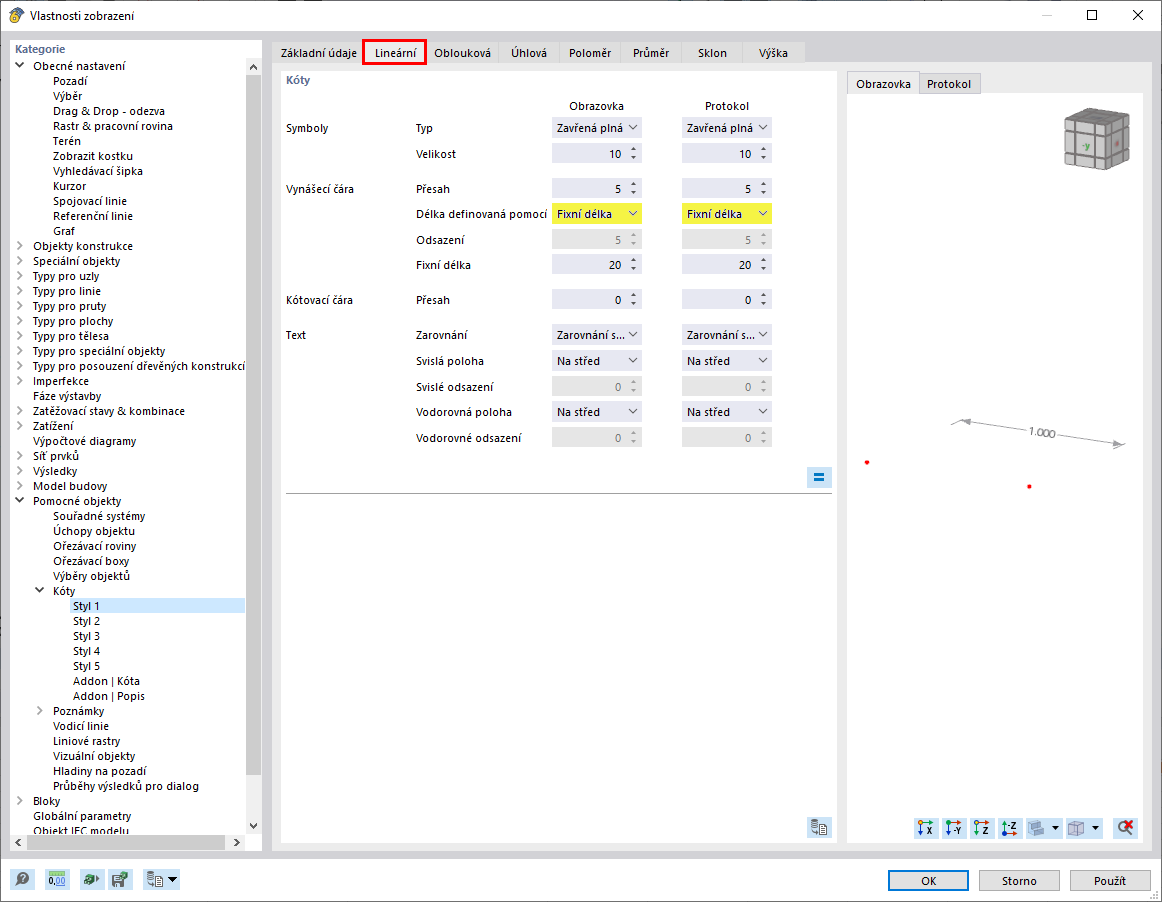Open units and decimal places settings icon

tap(57, 880)
